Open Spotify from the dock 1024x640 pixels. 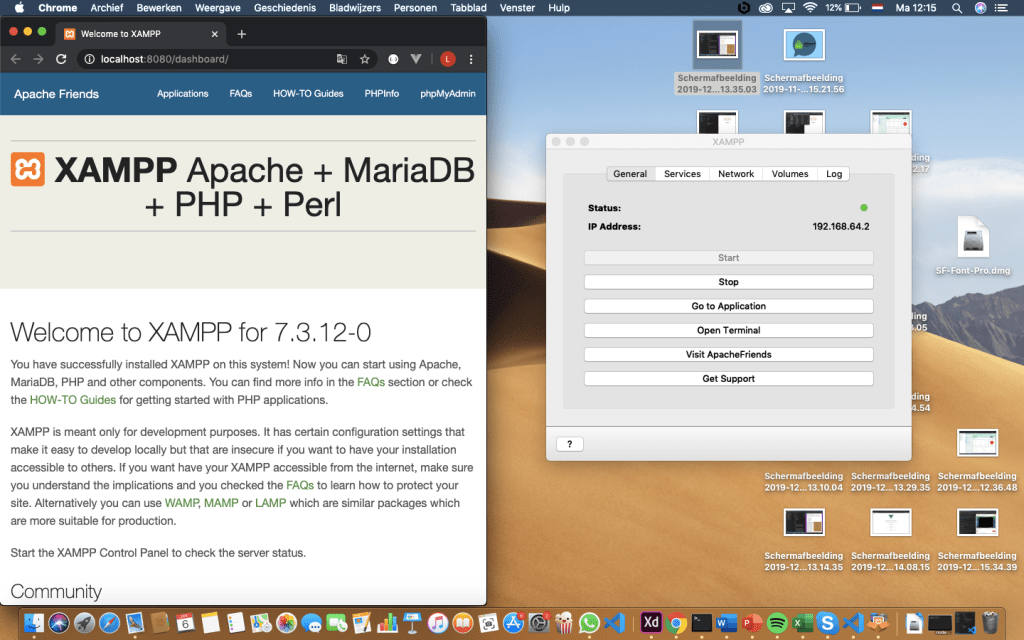(777, 622)
